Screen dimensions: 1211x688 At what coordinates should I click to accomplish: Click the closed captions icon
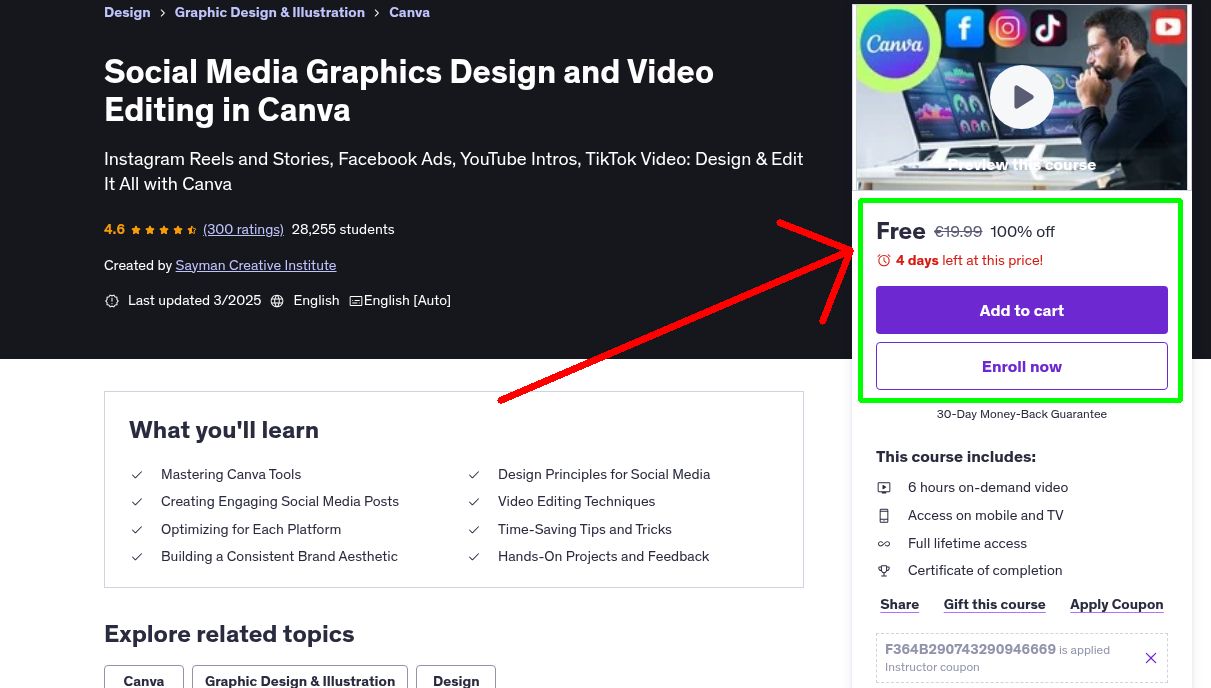(x=355, y=300)
